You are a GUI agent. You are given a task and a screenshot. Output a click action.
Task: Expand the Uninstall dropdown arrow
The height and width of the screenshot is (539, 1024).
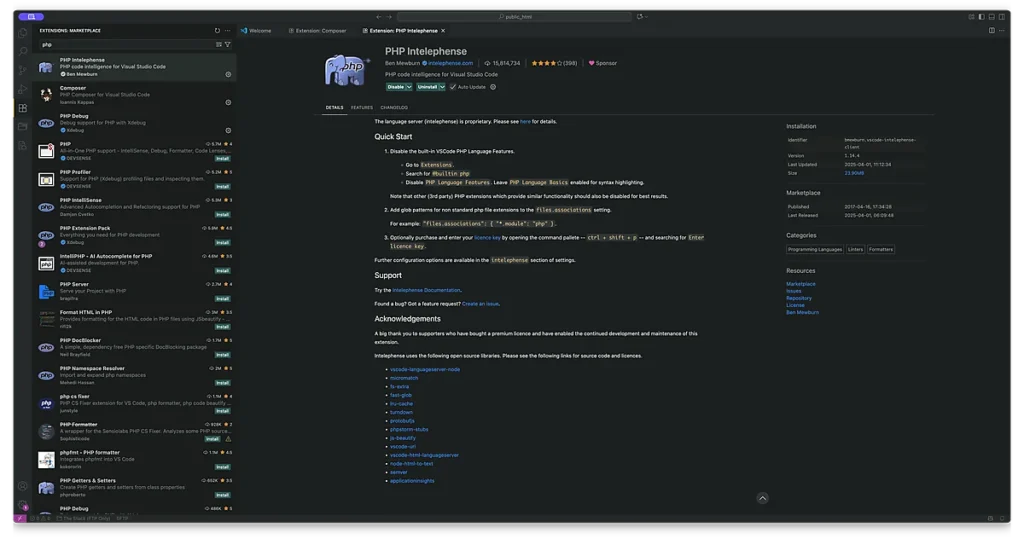pyautogui.click(x=442, y=87)
